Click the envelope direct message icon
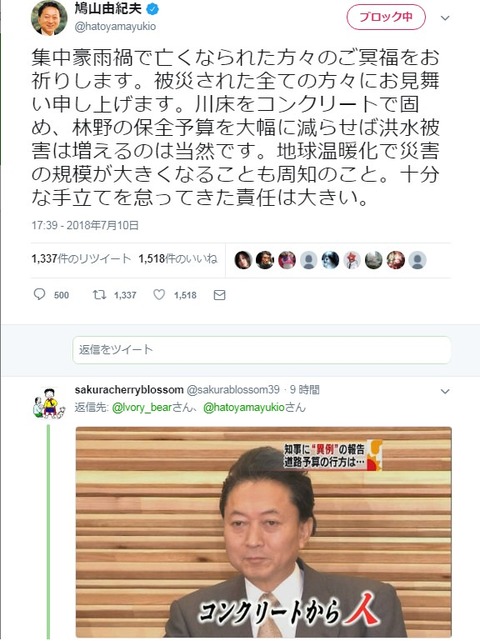This screenshot has height=641, width=480. [220, 295]
